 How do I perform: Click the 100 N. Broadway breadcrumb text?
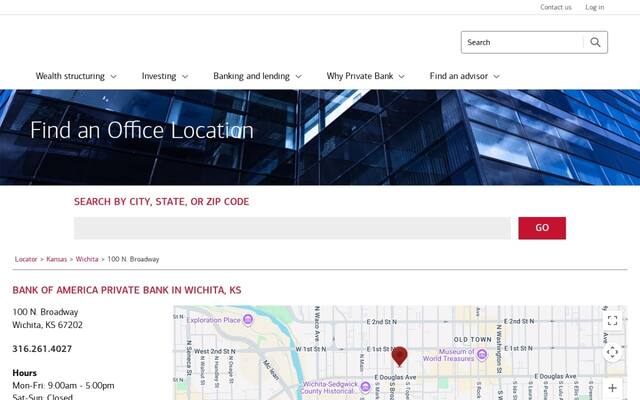tap(133, 259)
